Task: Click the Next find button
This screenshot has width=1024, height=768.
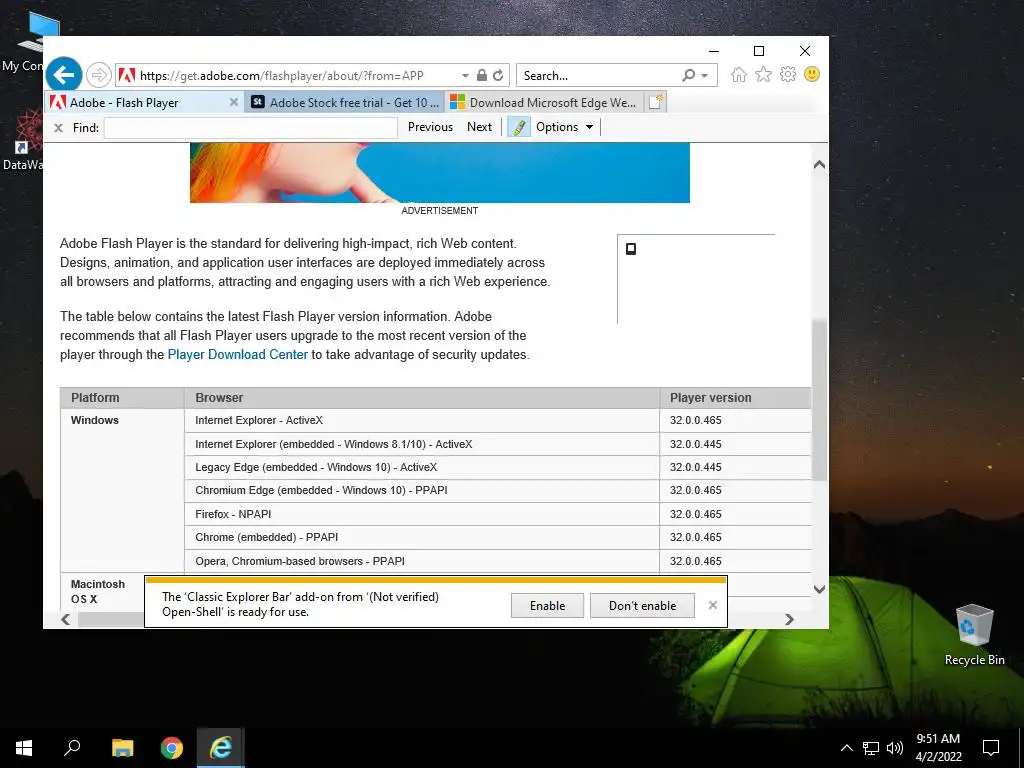Action: 479,127
